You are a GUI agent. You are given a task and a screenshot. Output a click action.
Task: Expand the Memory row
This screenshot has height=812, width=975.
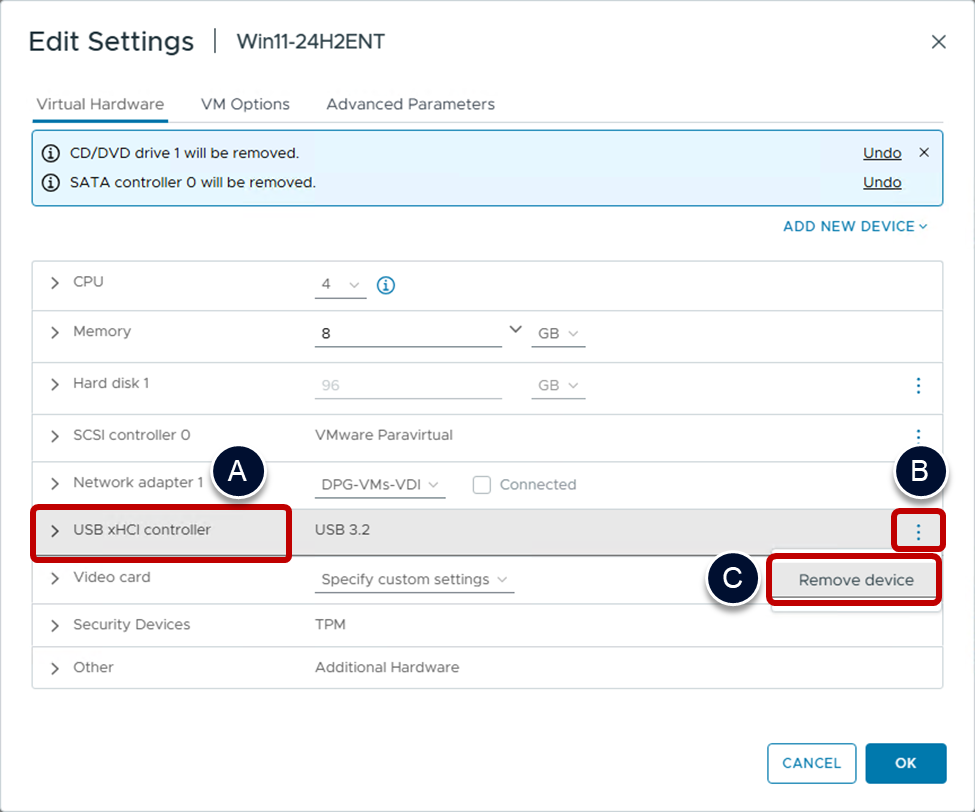(x=55, y=332)
